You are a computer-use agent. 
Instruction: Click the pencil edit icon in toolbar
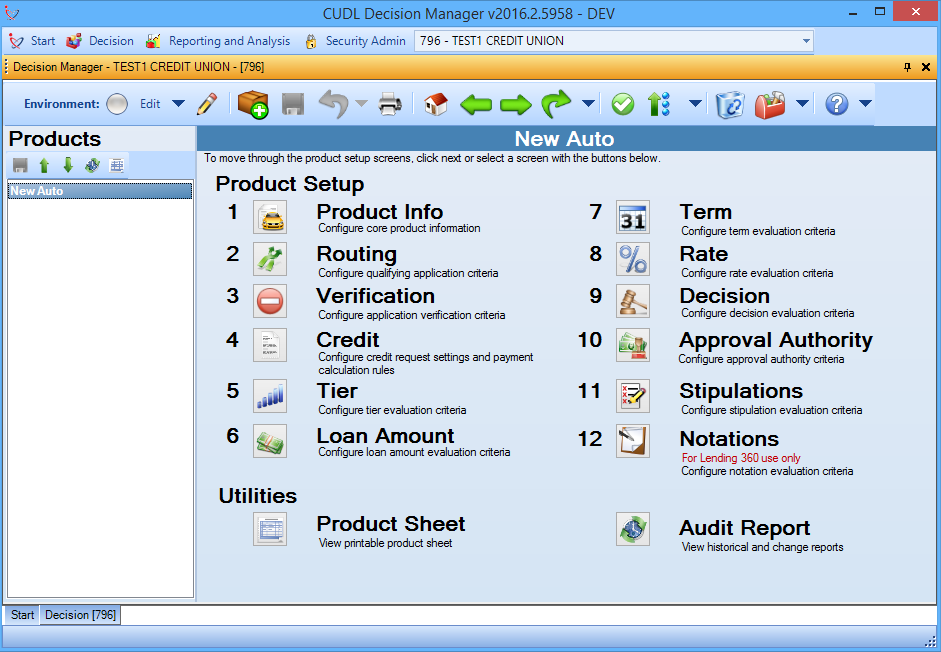point(206,104)
